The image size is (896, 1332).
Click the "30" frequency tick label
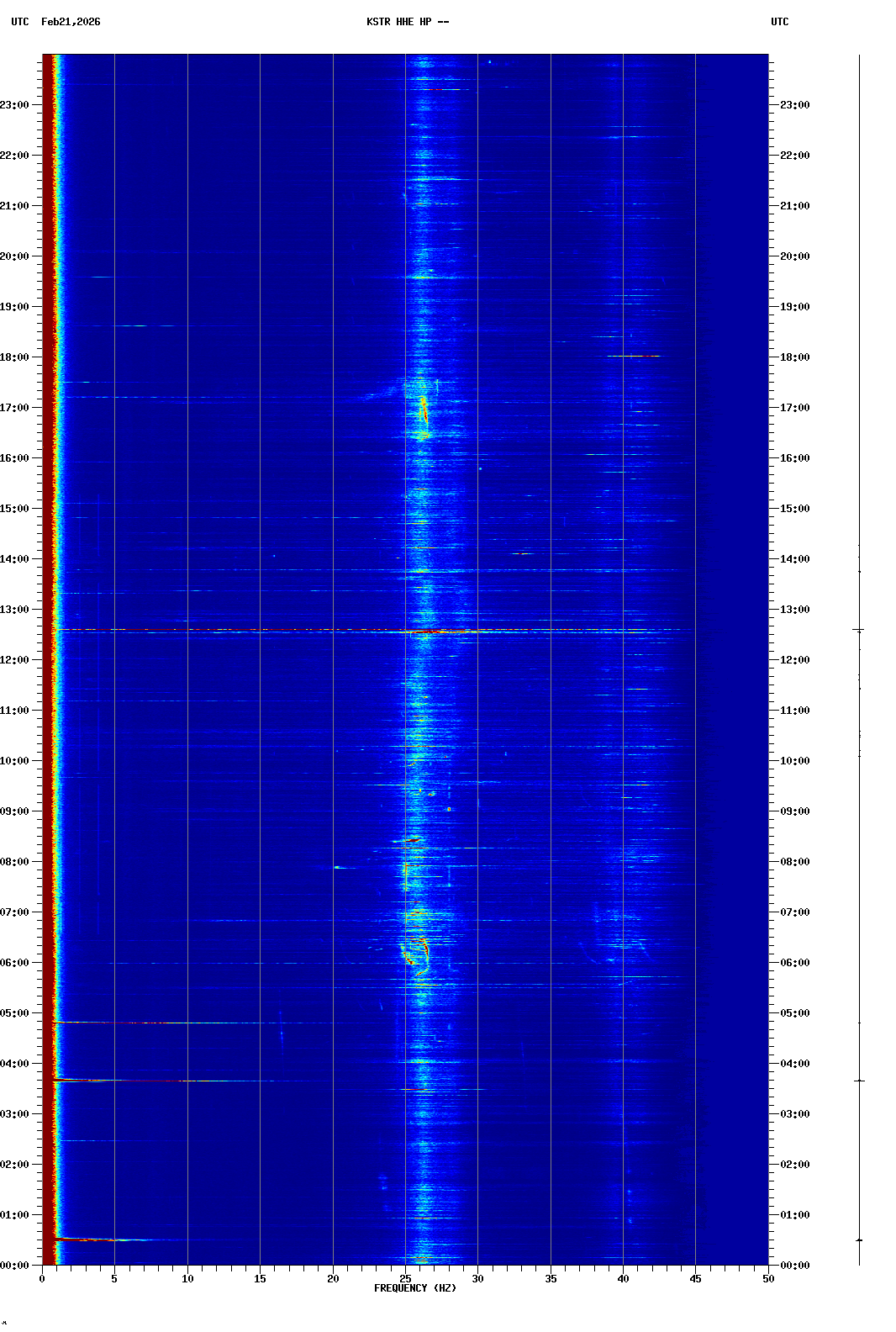point(477,1279)
